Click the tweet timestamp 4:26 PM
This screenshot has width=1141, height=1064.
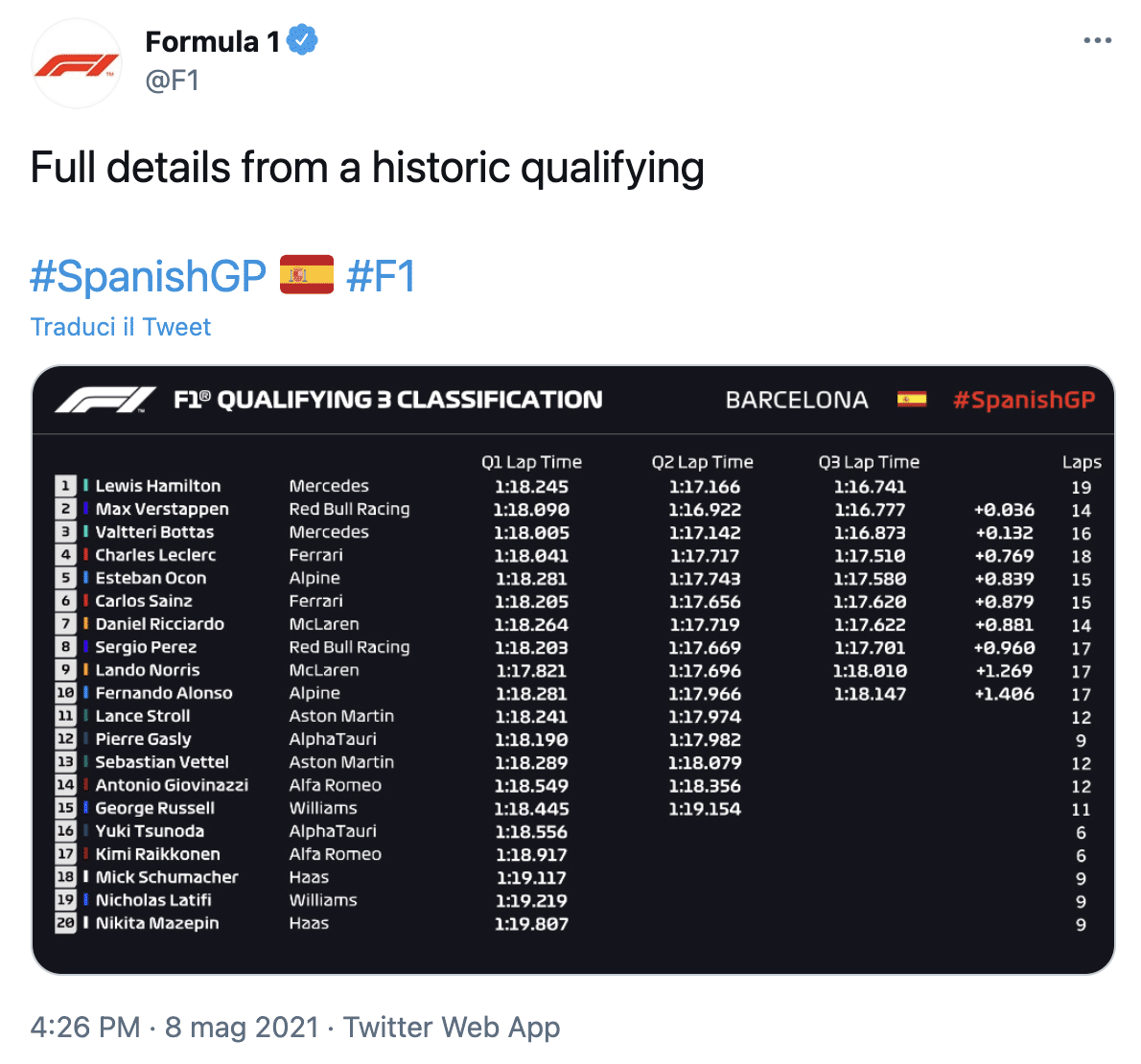85,1027
